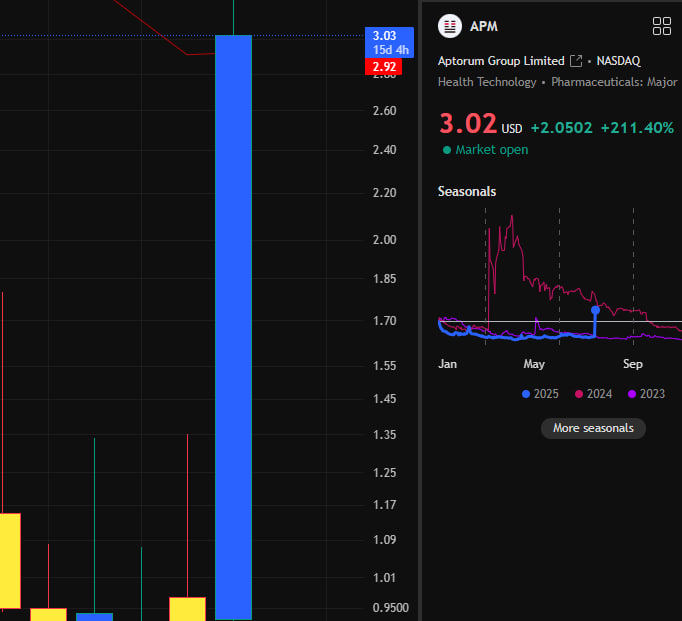This screenshot has height=621, width=682.
Task: Click the Sep label on seasonals axis
Action: 633,364
